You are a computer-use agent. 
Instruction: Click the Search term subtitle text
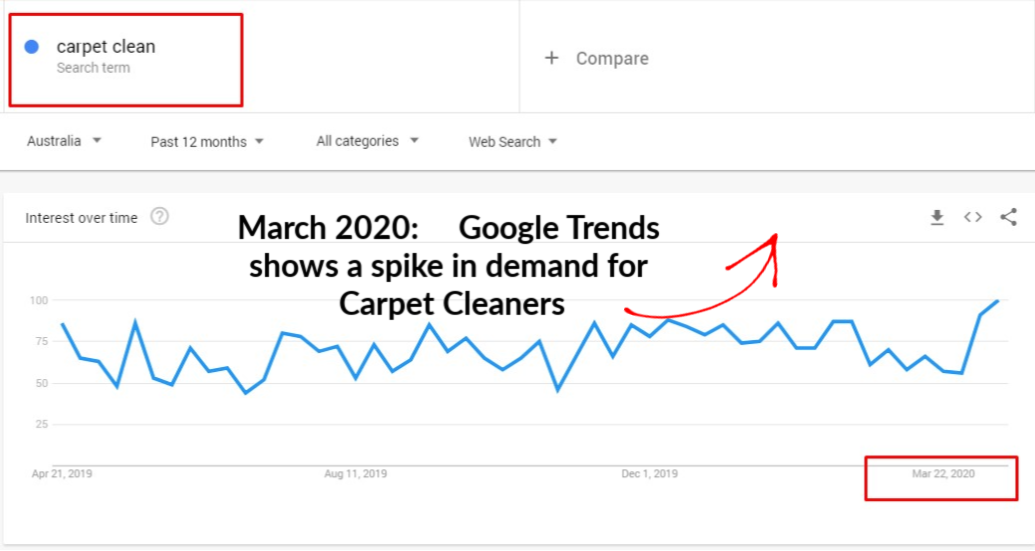coord(93,68)
